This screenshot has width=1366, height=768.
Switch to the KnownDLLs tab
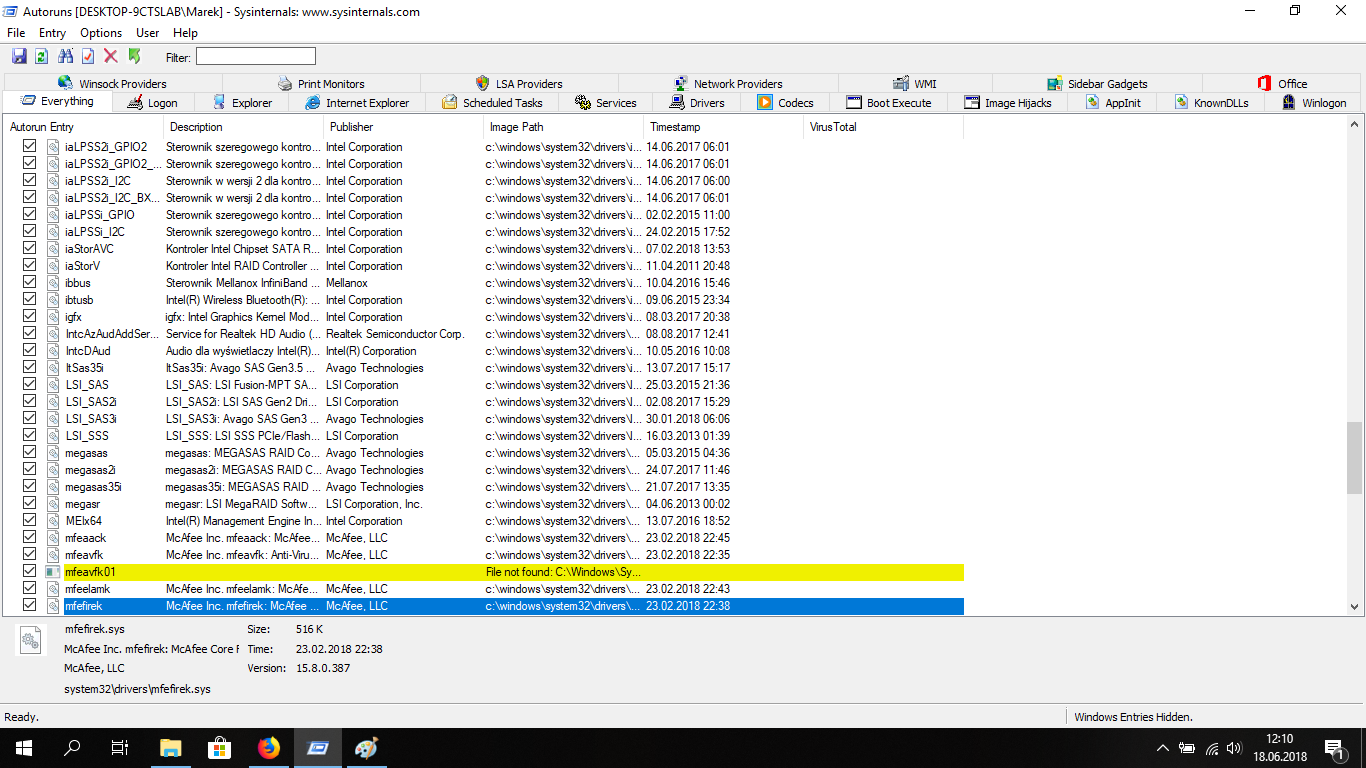(1211, 103)
